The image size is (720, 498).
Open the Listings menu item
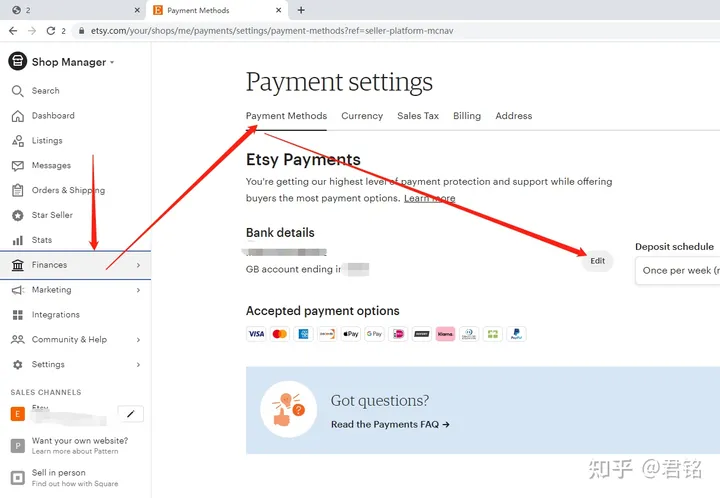[75, 140]
